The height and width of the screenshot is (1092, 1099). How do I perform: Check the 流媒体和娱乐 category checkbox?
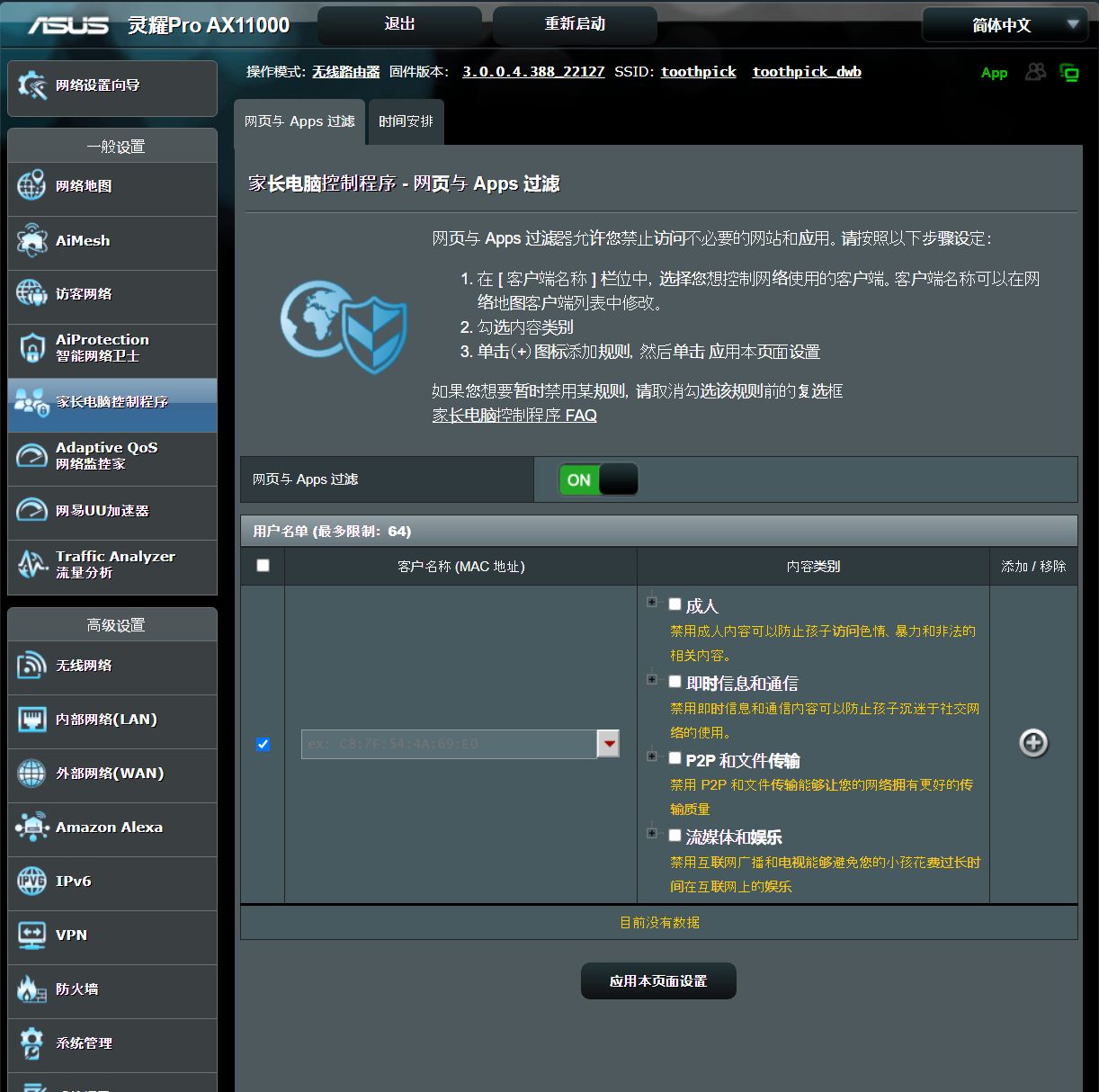point(675,836)
